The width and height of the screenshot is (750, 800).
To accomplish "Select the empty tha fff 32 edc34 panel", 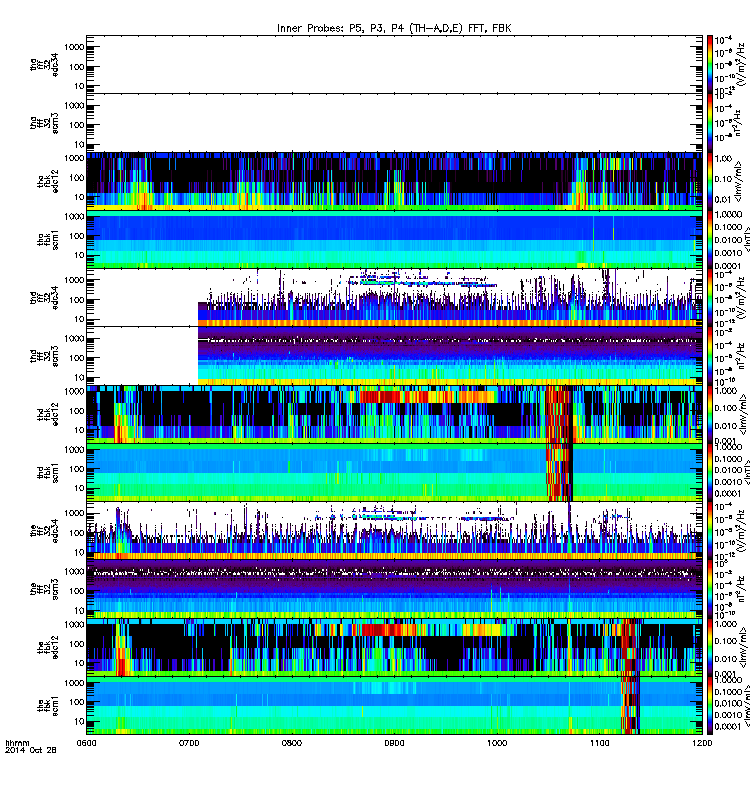I will 394,64.
